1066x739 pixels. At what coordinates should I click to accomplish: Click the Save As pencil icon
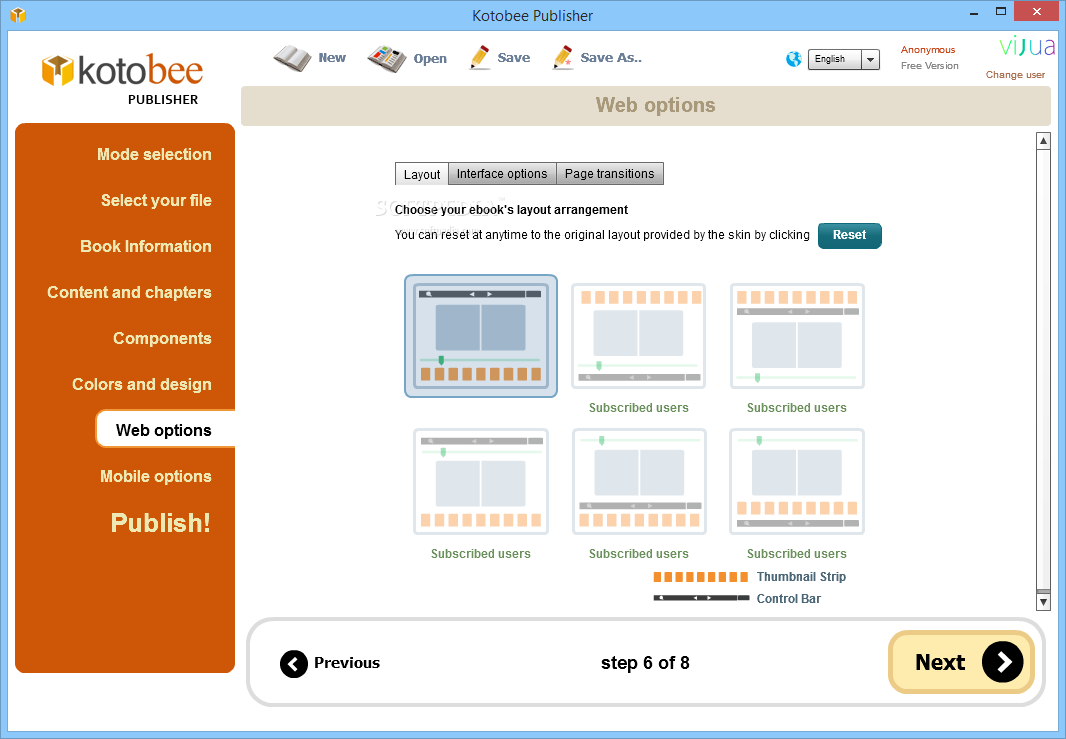[563, 58]
